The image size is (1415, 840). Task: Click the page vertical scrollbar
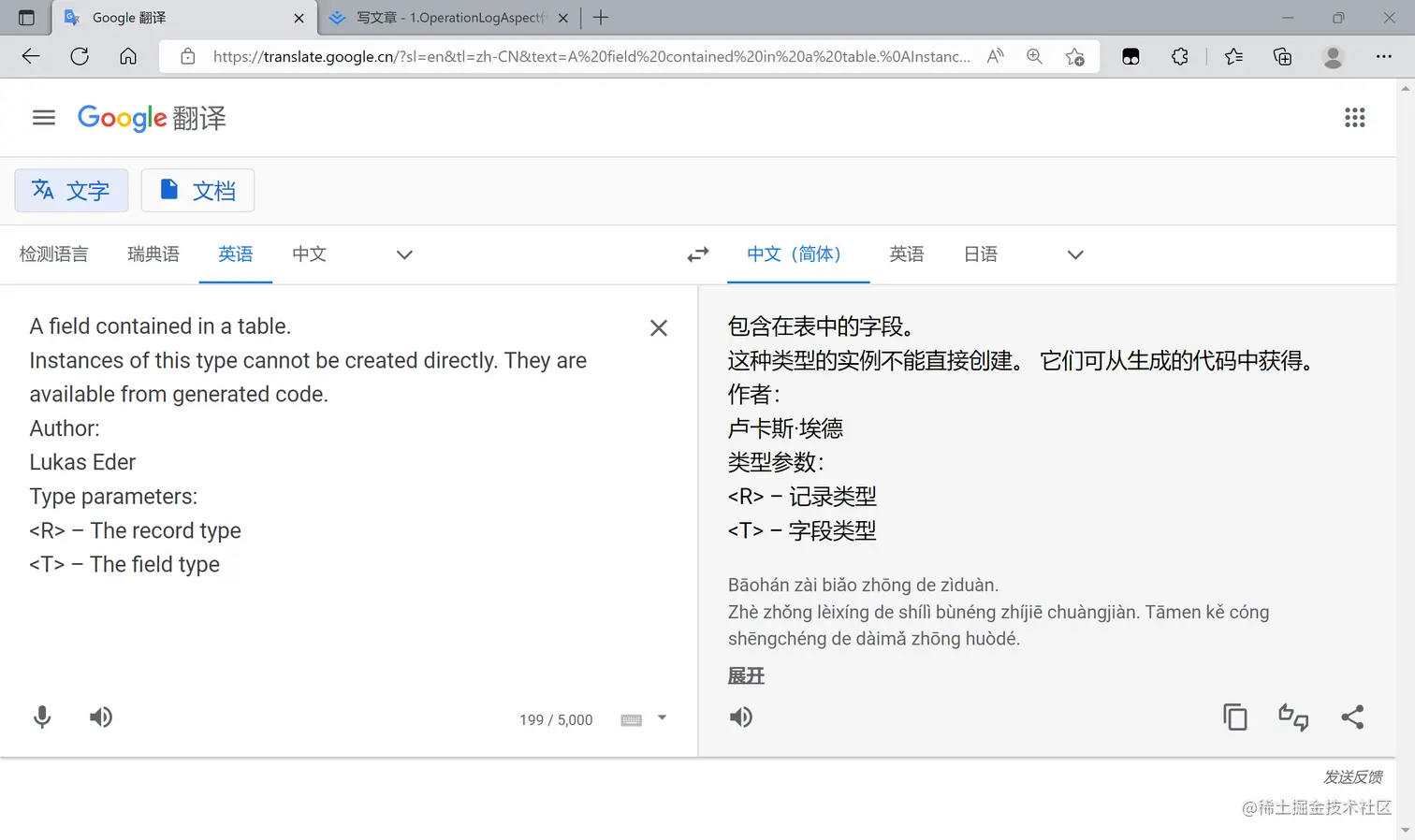(x=1406, y=458)
